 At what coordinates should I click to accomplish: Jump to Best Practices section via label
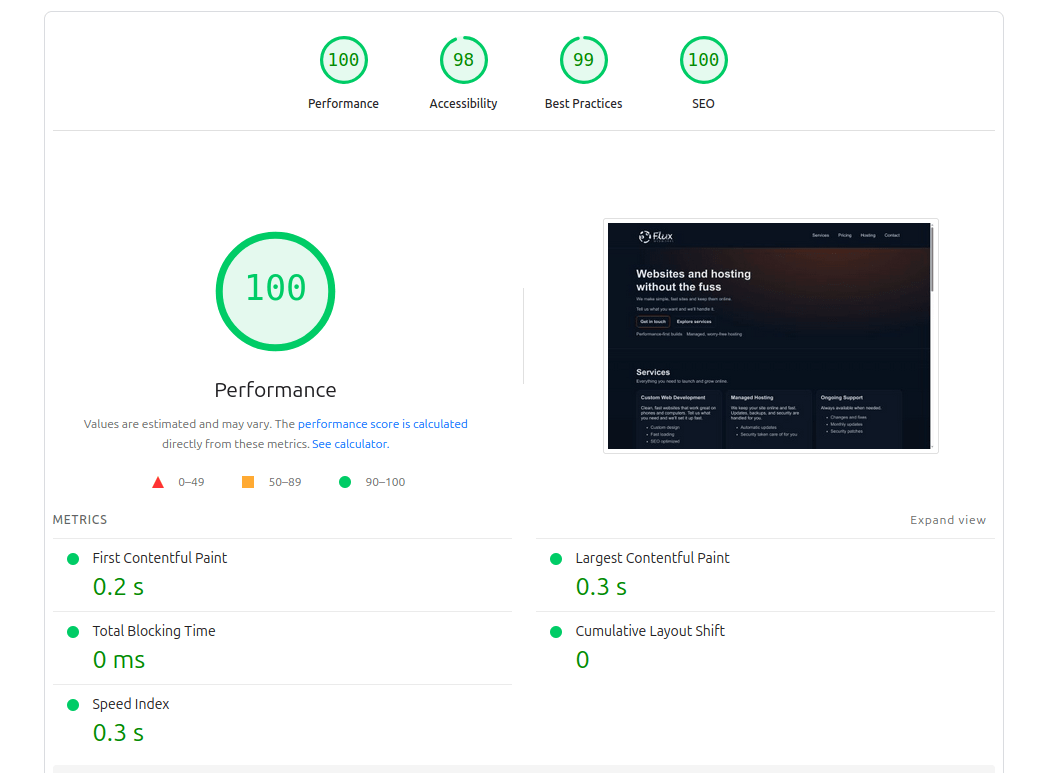(x=583, y=104)
